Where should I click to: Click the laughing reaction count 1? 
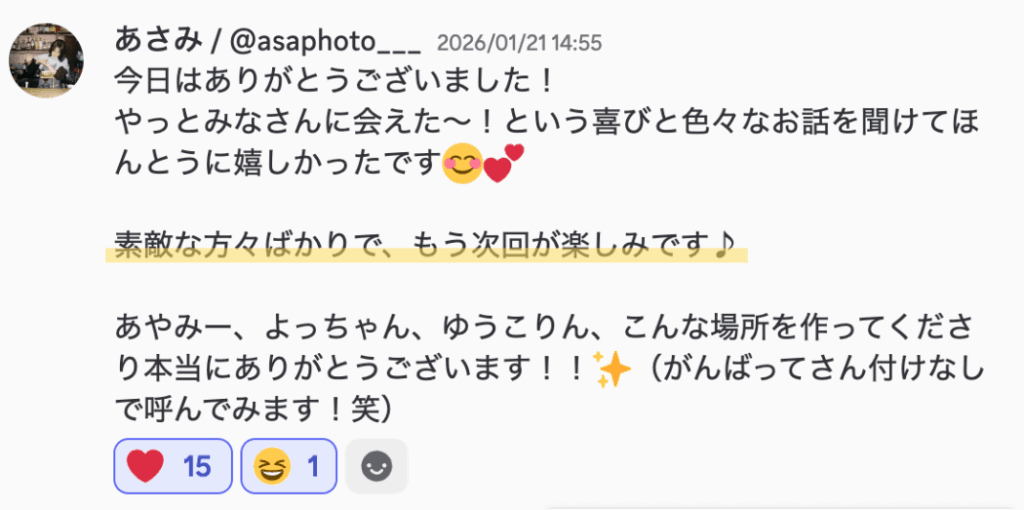click(312, 466)
